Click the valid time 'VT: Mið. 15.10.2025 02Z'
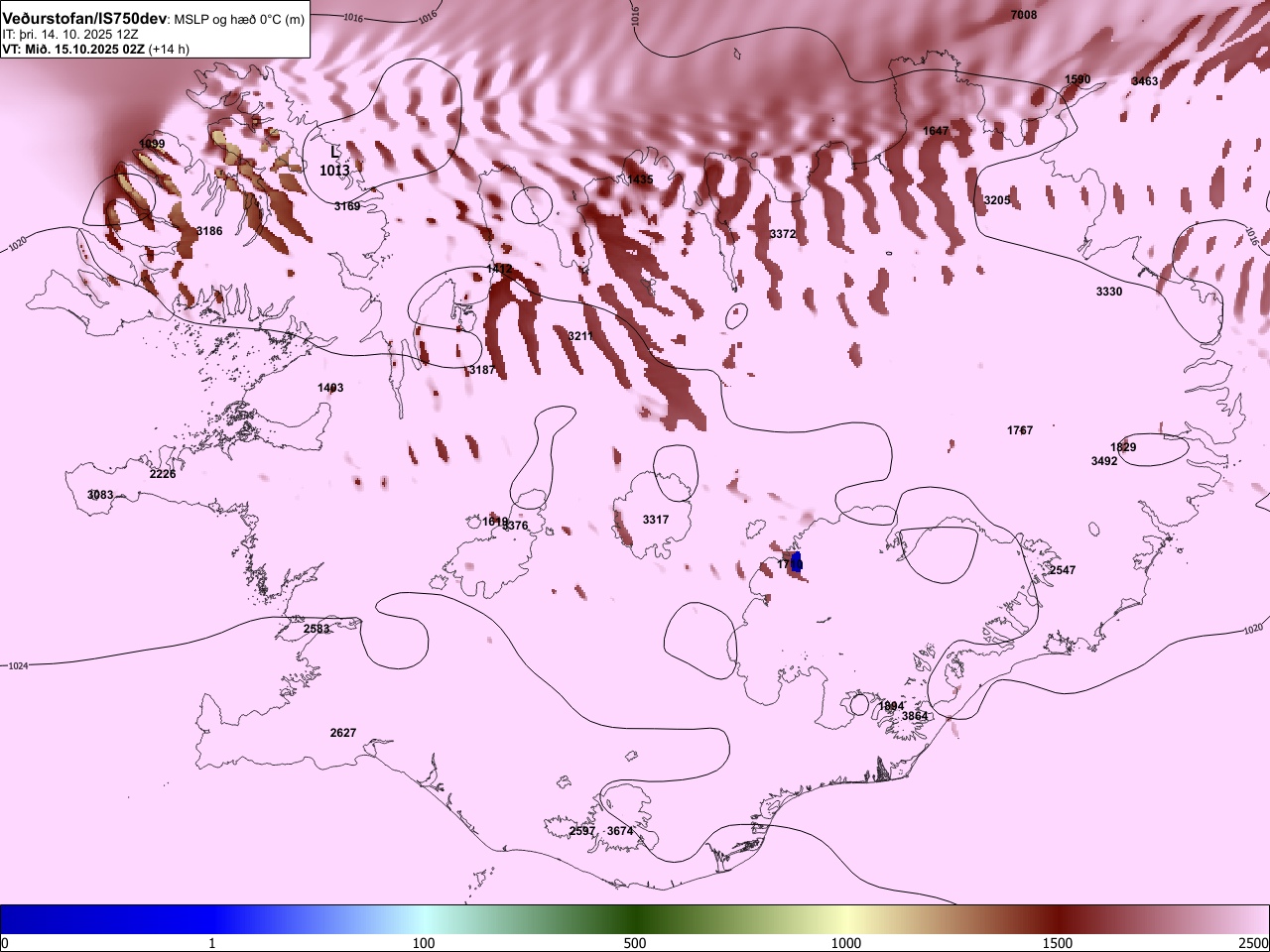Viewport: 1270px width, 952px height. click(x=73, y=49)
